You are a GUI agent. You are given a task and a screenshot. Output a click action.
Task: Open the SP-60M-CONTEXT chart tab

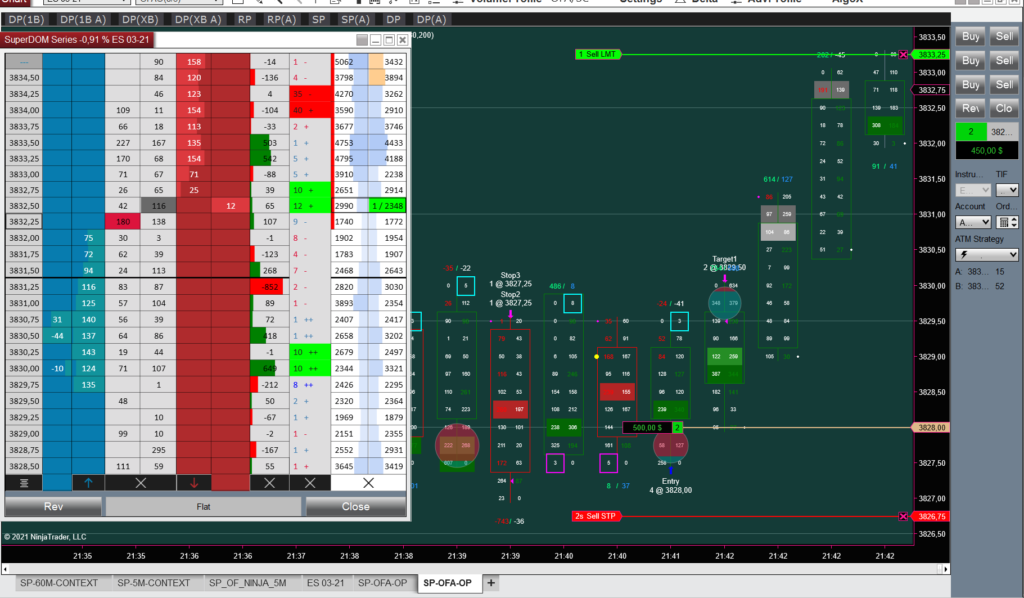(59, 583)
